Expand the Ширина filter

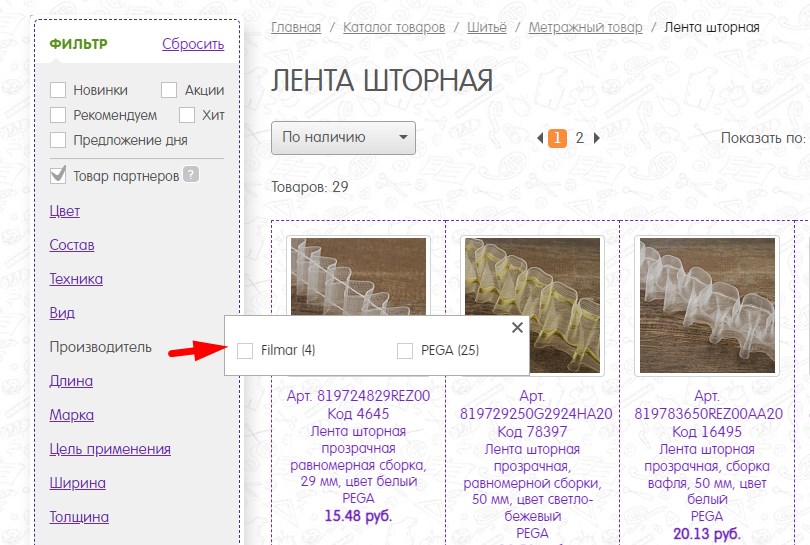[x=77, y=483]
